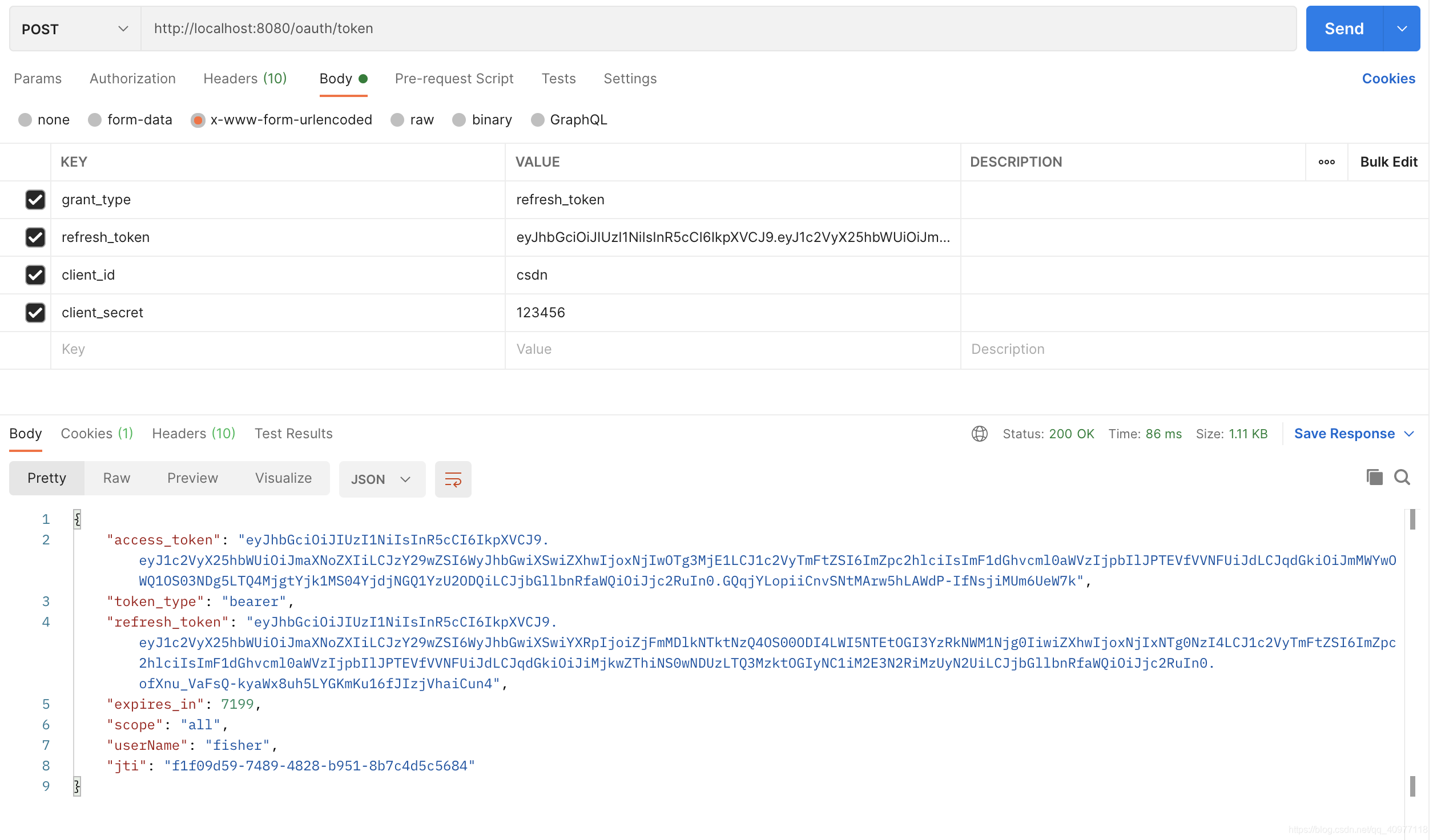This screenshot has height=840, width=1433.
Task: Expand Save Response chevron menu
Action: (x=1409, y=434)
